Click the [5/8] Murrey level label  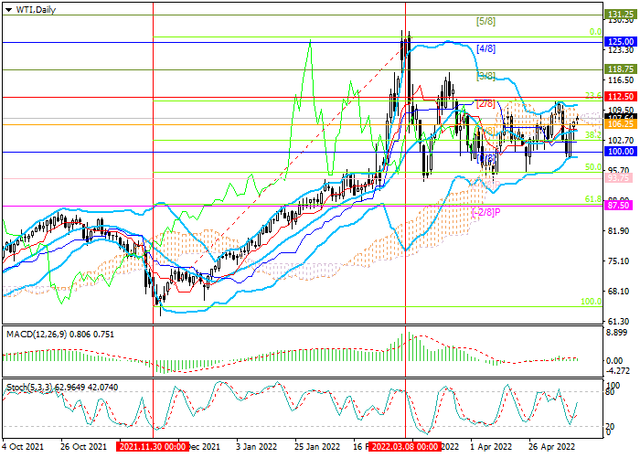[x=486, y=21]
